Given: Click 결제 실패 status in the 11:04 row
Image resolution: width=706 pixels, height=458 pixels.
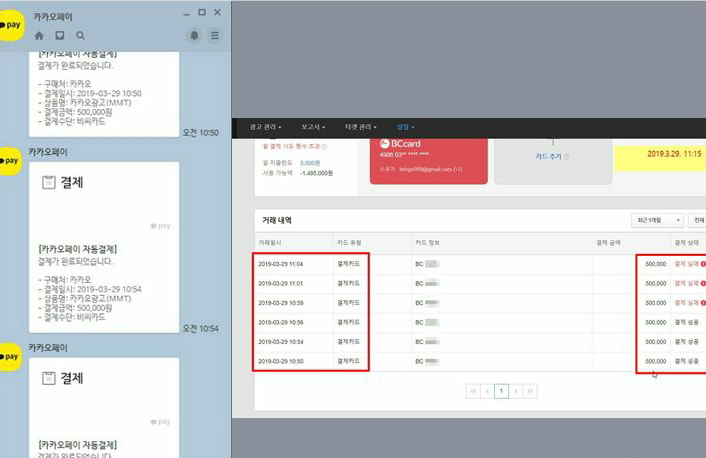Looking at the screenshot, I should coord(687,264).
